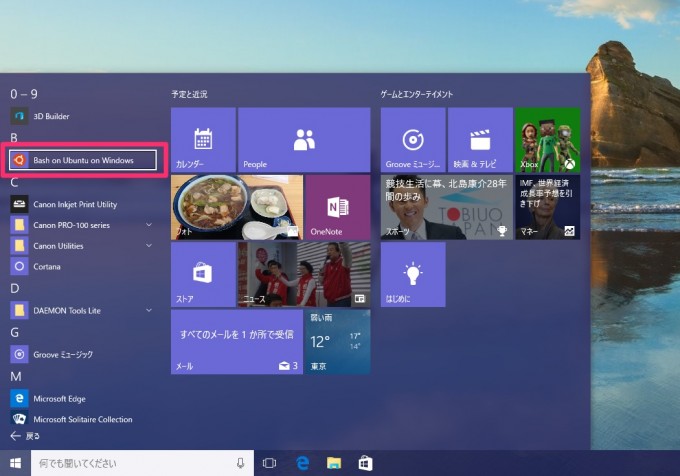Image resolution: width=680 pixels, height=476 pixels.
Task: Click the 予定と近況 group title
Action: pyautogui.click(x=190, y=94)
